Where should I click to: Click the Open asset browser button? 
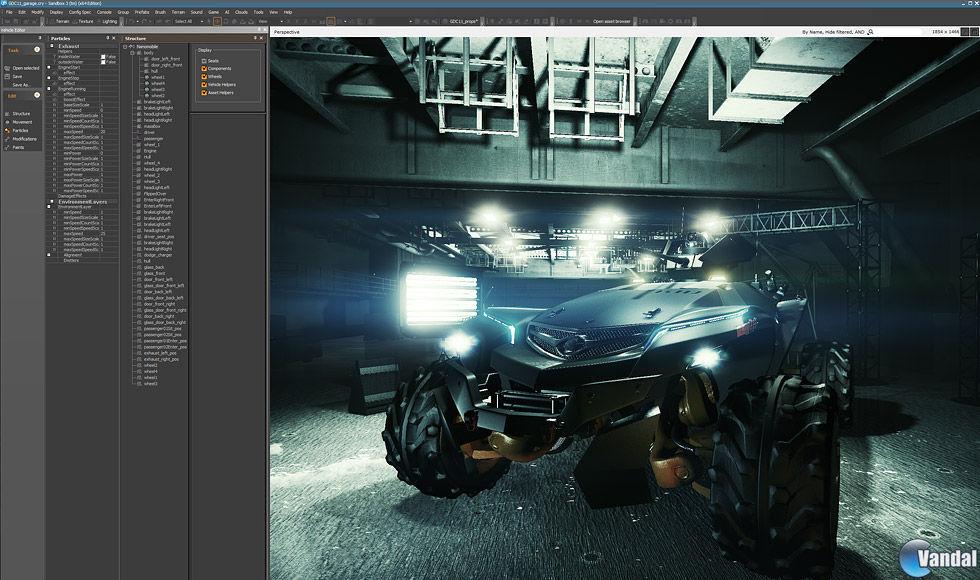pos(612,21)
